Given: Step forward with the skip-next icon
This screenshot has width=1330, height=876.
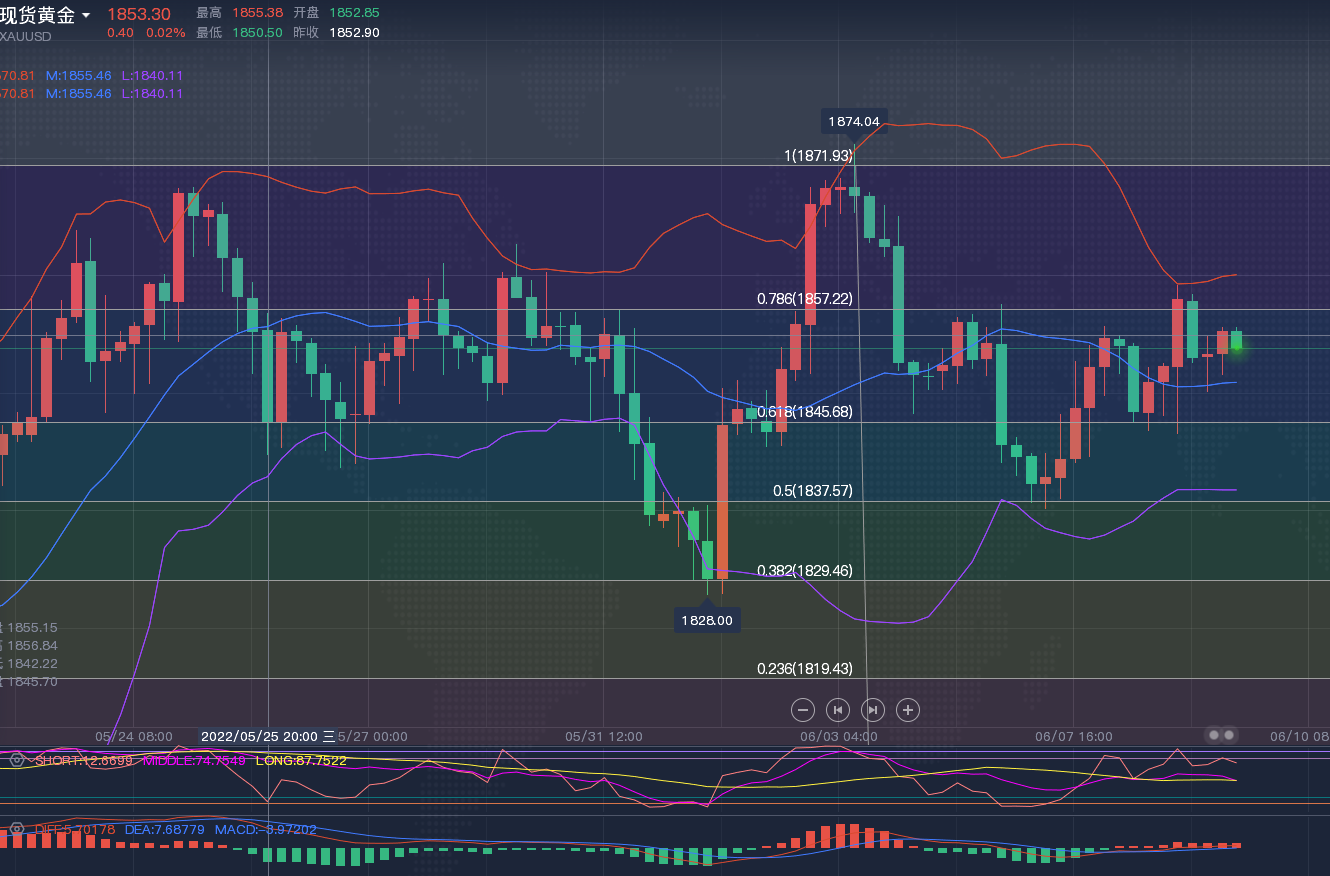Looking at the screenshot, I should coord(873,710).
